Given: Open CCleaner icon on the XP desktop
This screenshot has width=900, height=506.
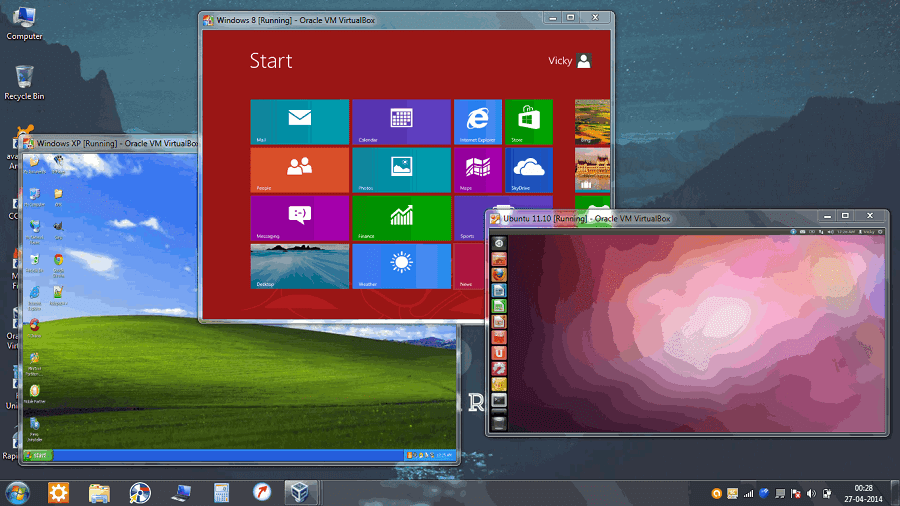Looking at the screenshot, I should (34, 328).
